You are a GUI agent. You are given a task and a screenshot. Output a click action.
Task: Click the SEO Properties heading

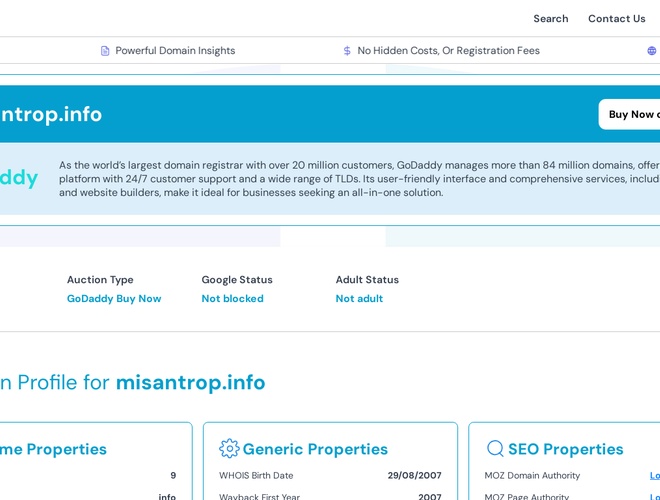[x=565, y=450]
